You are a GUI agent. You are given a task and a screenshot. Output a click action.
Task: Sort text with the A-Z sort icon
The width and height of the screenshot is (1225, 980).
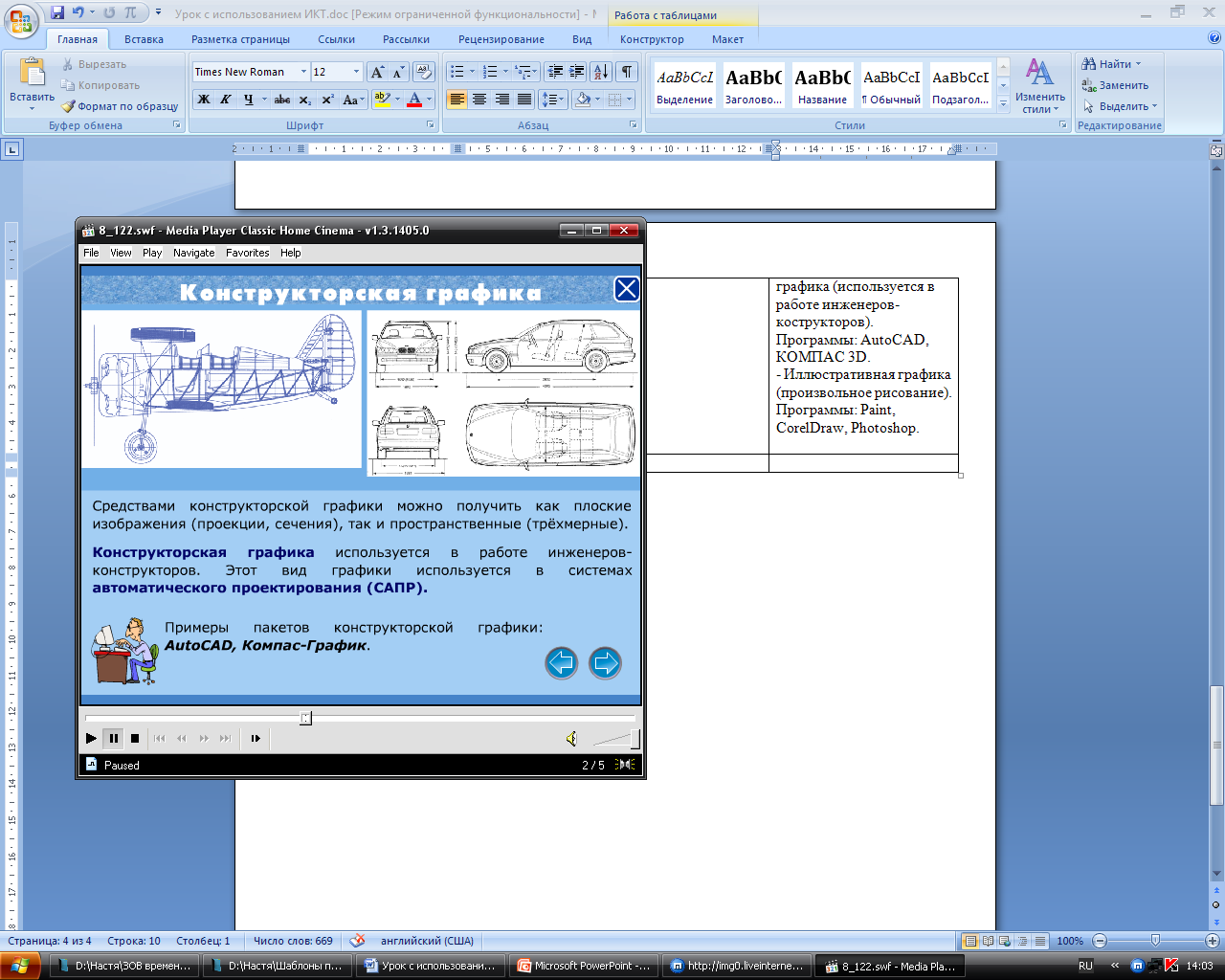click(601, 72)
